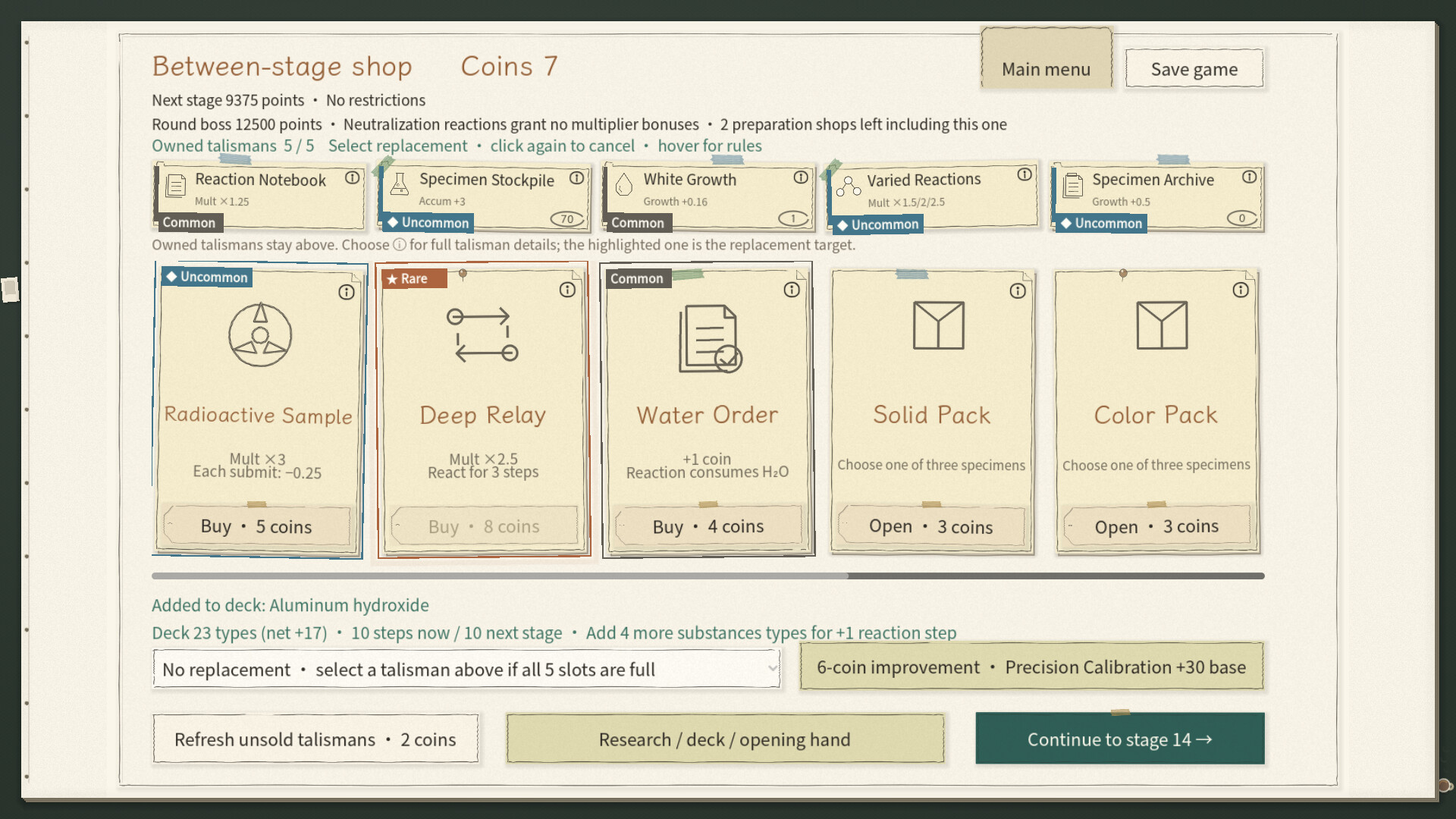Viewport: 1456px width, 819px height.
Task: Open Color Pack for 3 coins
Action: point(1156,526)
